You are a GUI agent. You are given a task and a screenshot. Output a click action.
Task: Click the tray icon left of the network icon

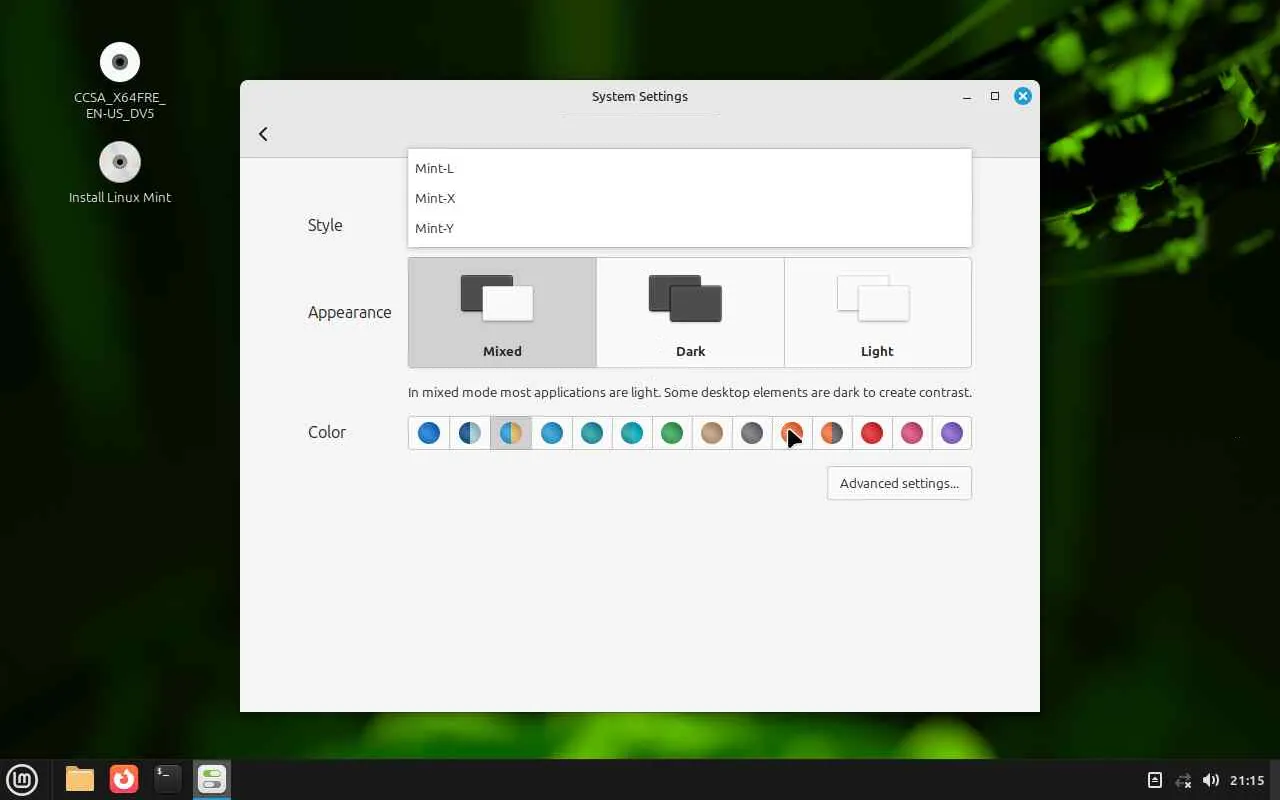click(x=1155, y=780)
